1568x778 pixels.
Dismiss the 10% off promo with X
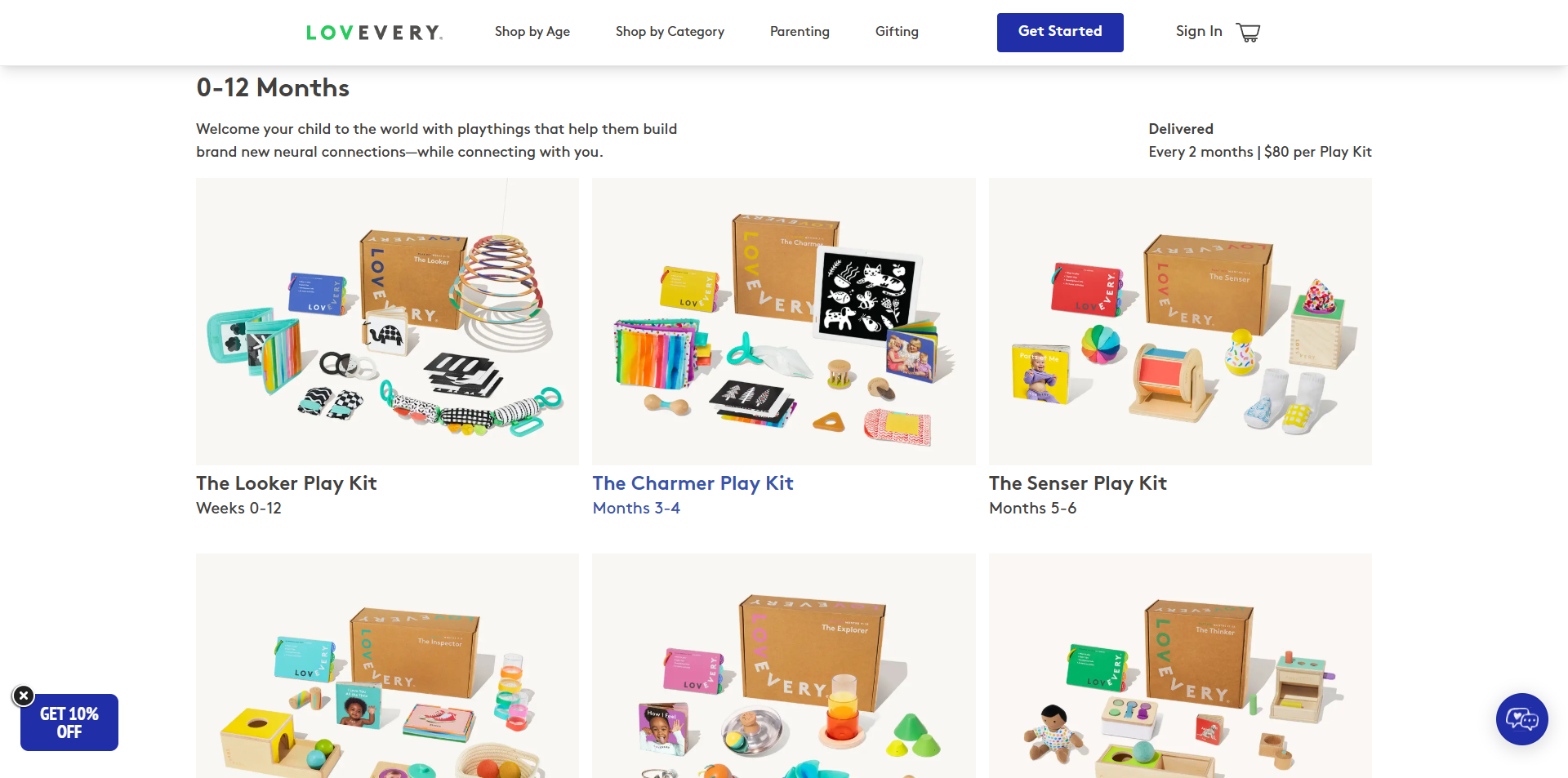24,696
